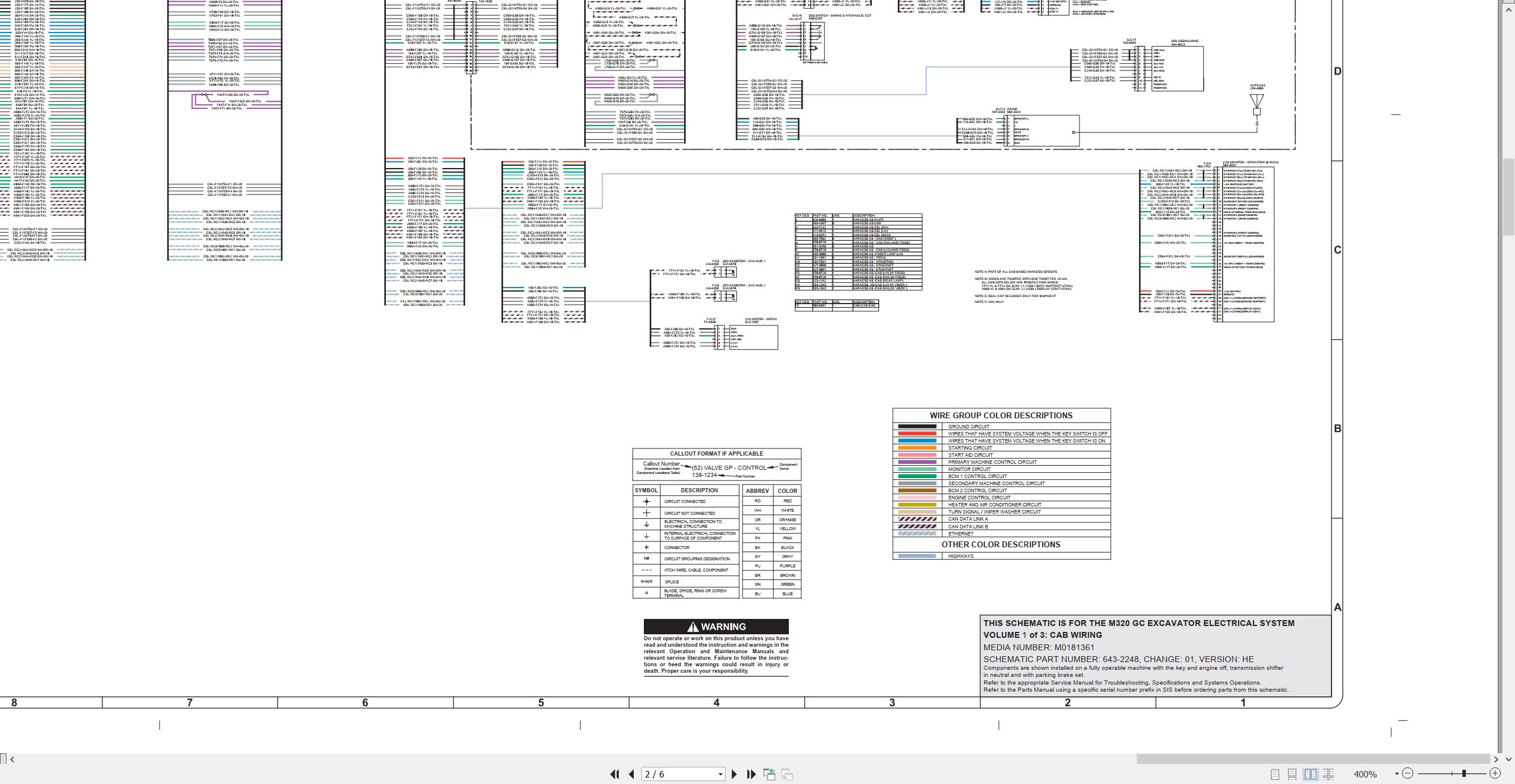Jump to the last page
The height and width of the screenshot is (784, 1515).
[x=752, y=774]
